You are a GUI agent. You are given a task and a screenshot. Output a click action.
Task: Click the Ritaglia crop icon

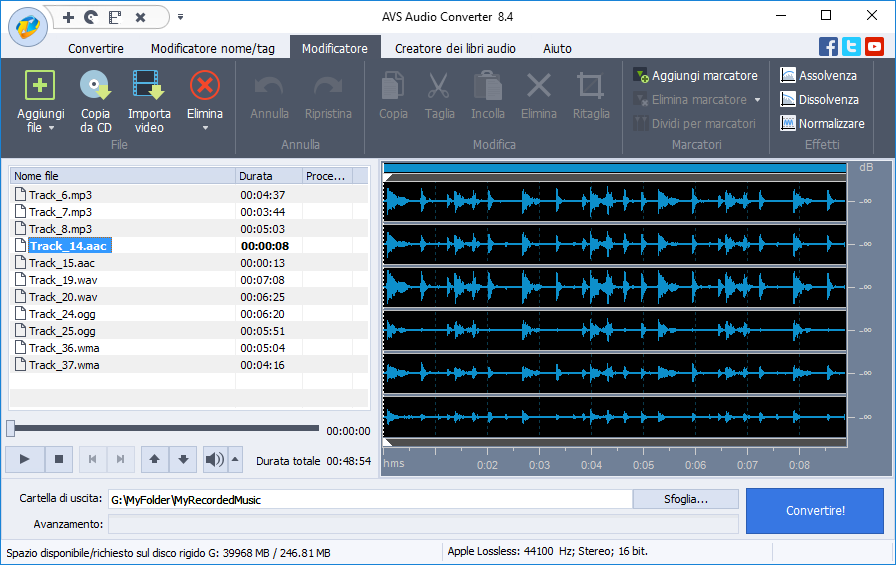pyautogui.click(x=591, y=86)
